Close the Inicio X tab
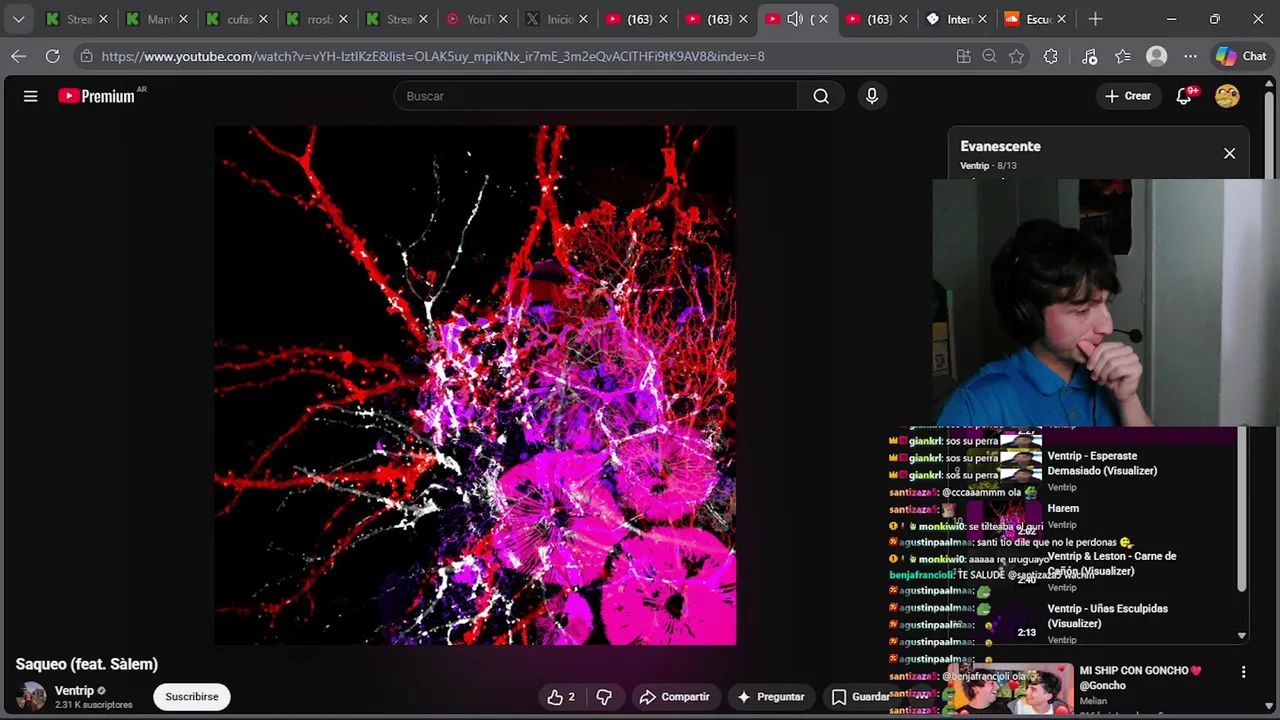 (583, 19)
